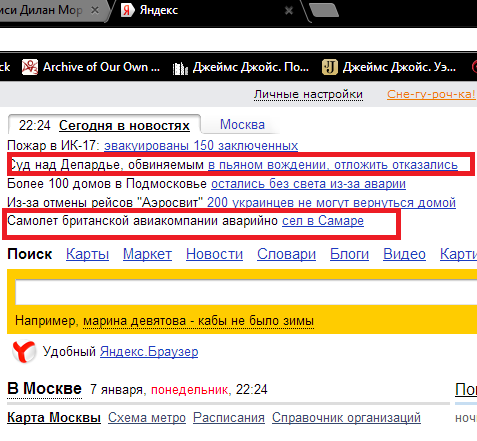
Task: Open Личные настройки
Action: pyautogui.click(x=308, y=95)
